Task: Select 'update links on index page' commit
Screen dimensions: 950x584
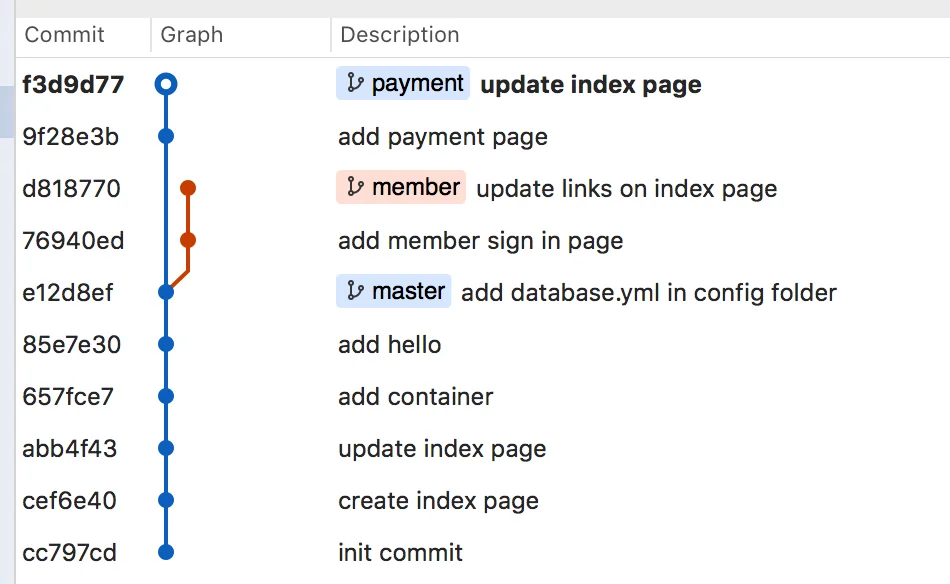Action: click(x=626, y=189)
